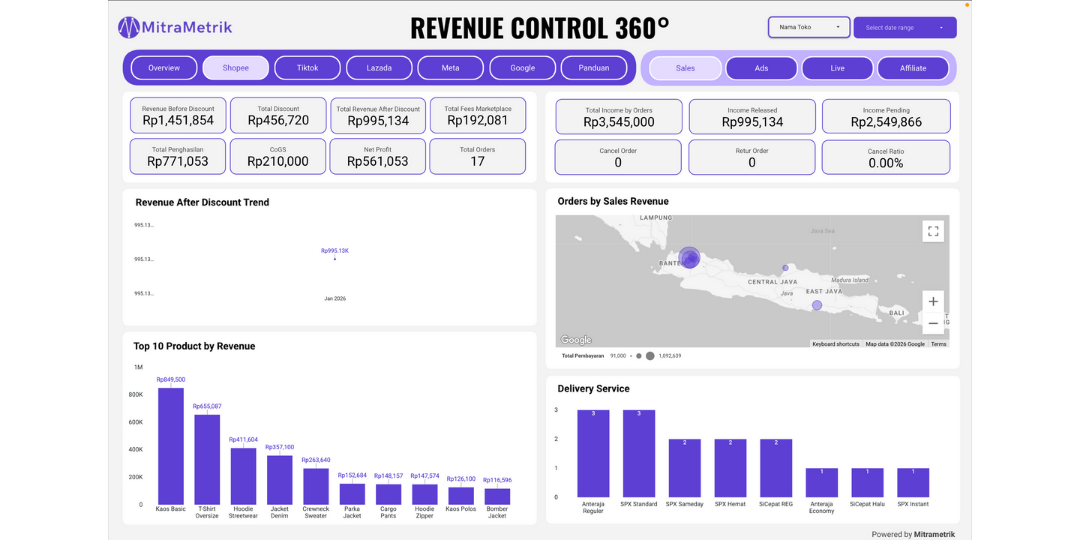The image size is (1080, 540).
Task: Click the Kaos Basic revenue bar
Action: point(171,446)
